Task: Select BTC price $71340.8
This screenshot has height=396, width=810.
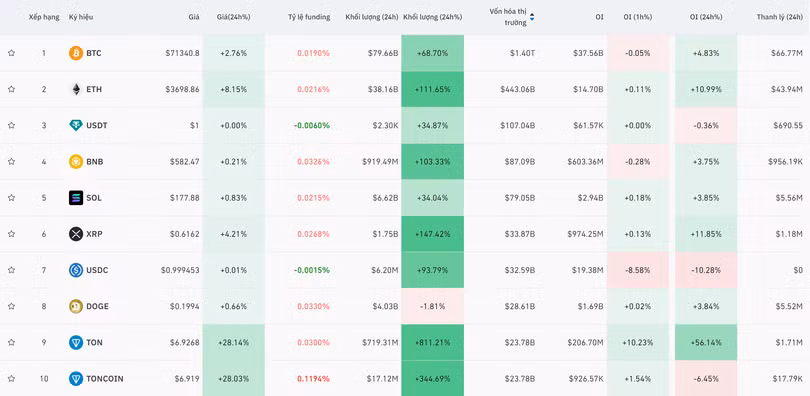Action: click(182, 53)
